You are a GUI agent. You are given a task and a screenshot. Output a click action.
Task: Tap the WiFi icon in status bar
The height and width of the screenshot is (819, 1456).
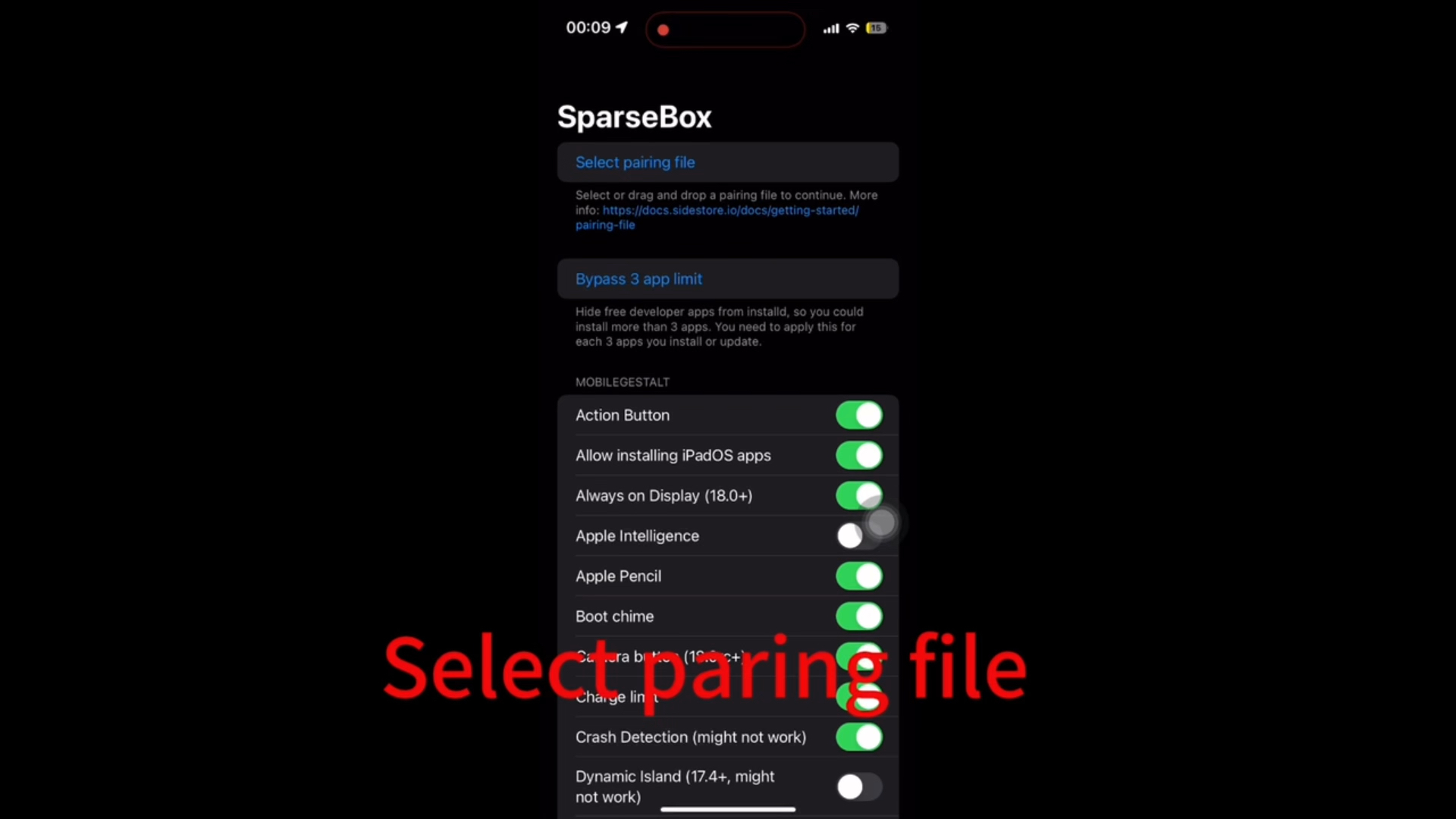[852, 27]
